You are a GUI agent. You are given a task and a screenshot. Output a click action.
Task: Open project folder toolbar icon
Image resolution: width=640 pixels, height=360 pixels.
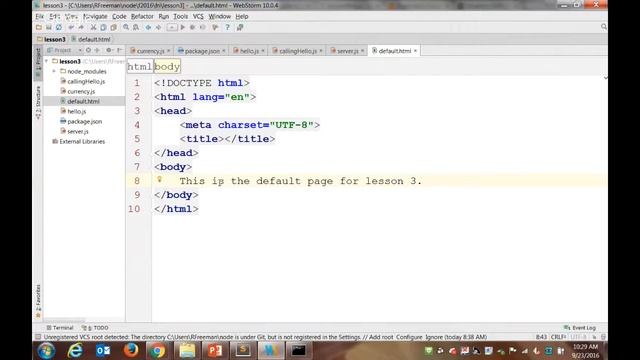tap(39, 27)
